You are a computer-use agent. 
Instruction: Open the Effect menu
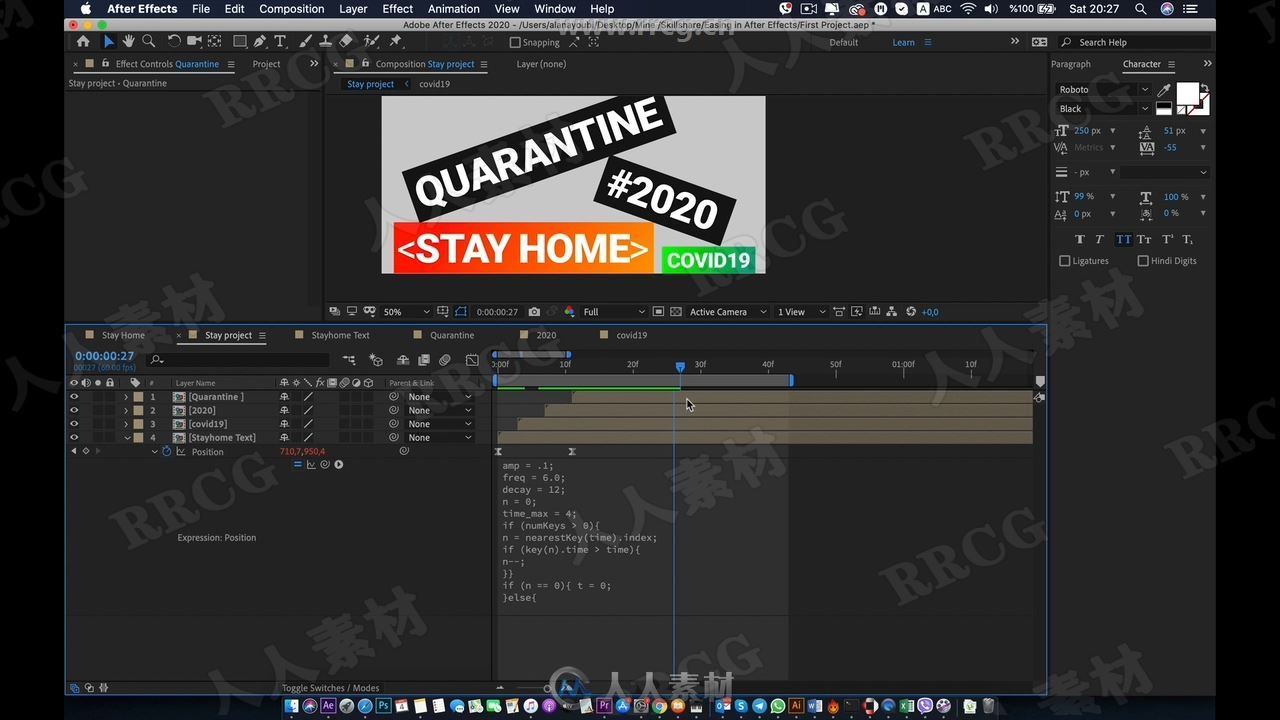[398, 9]
